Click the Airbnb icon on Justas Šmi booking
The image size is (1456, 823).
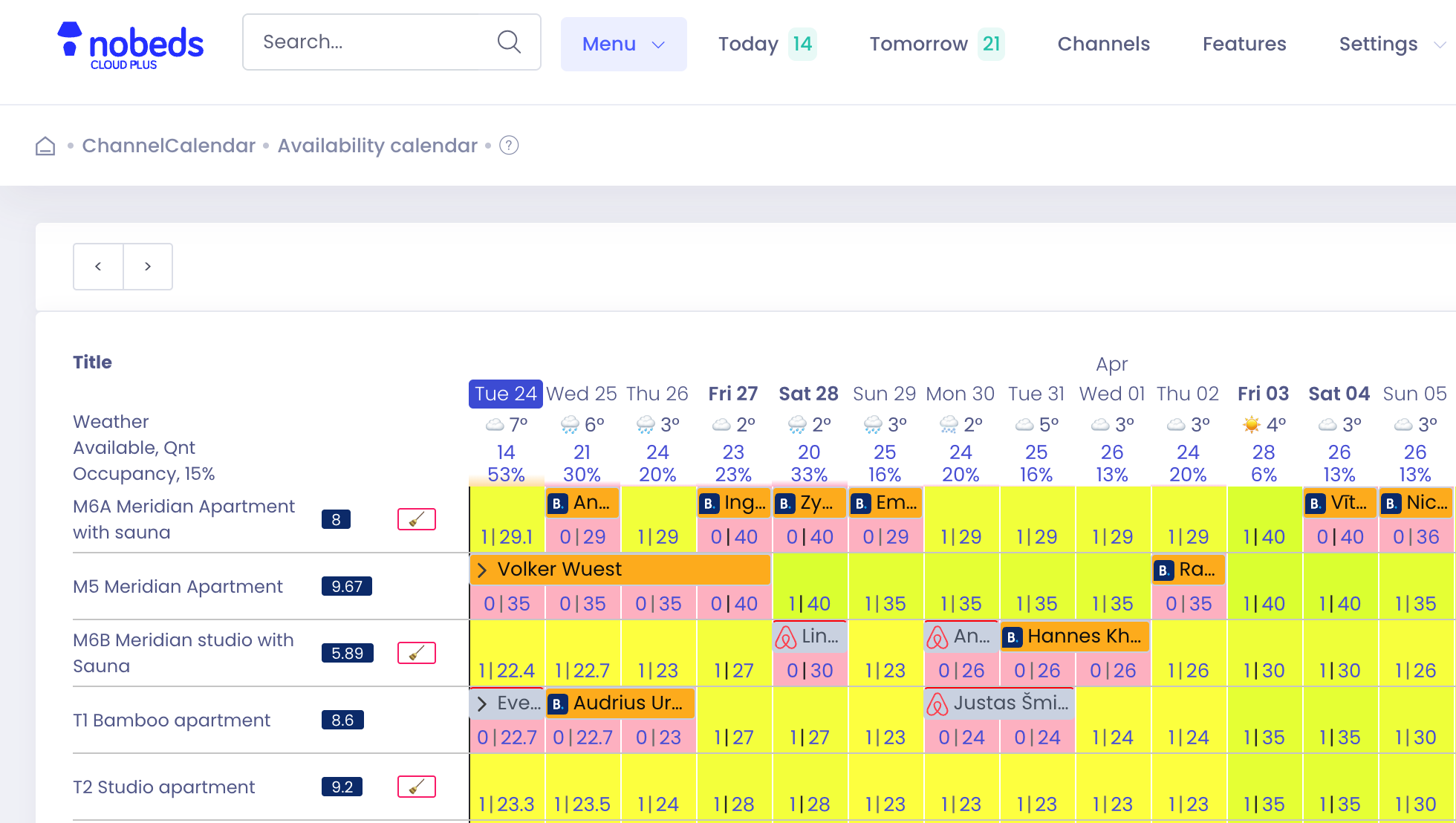point(938,703)
